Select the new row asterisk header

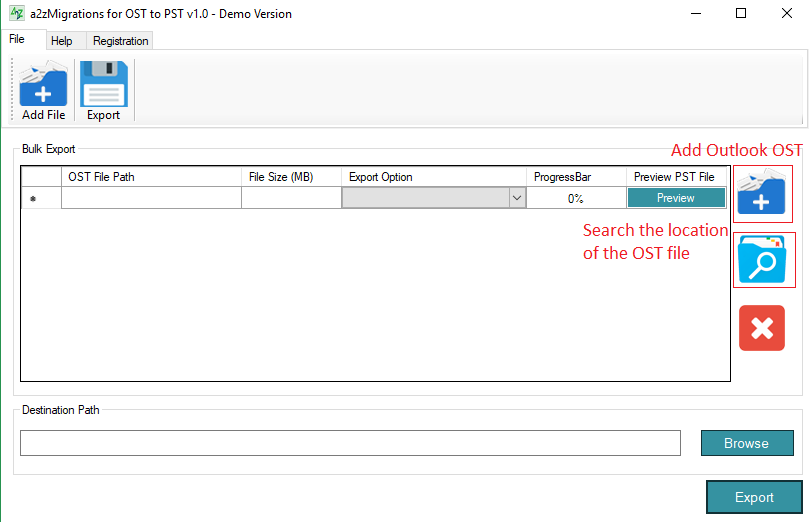coord(41,198)
